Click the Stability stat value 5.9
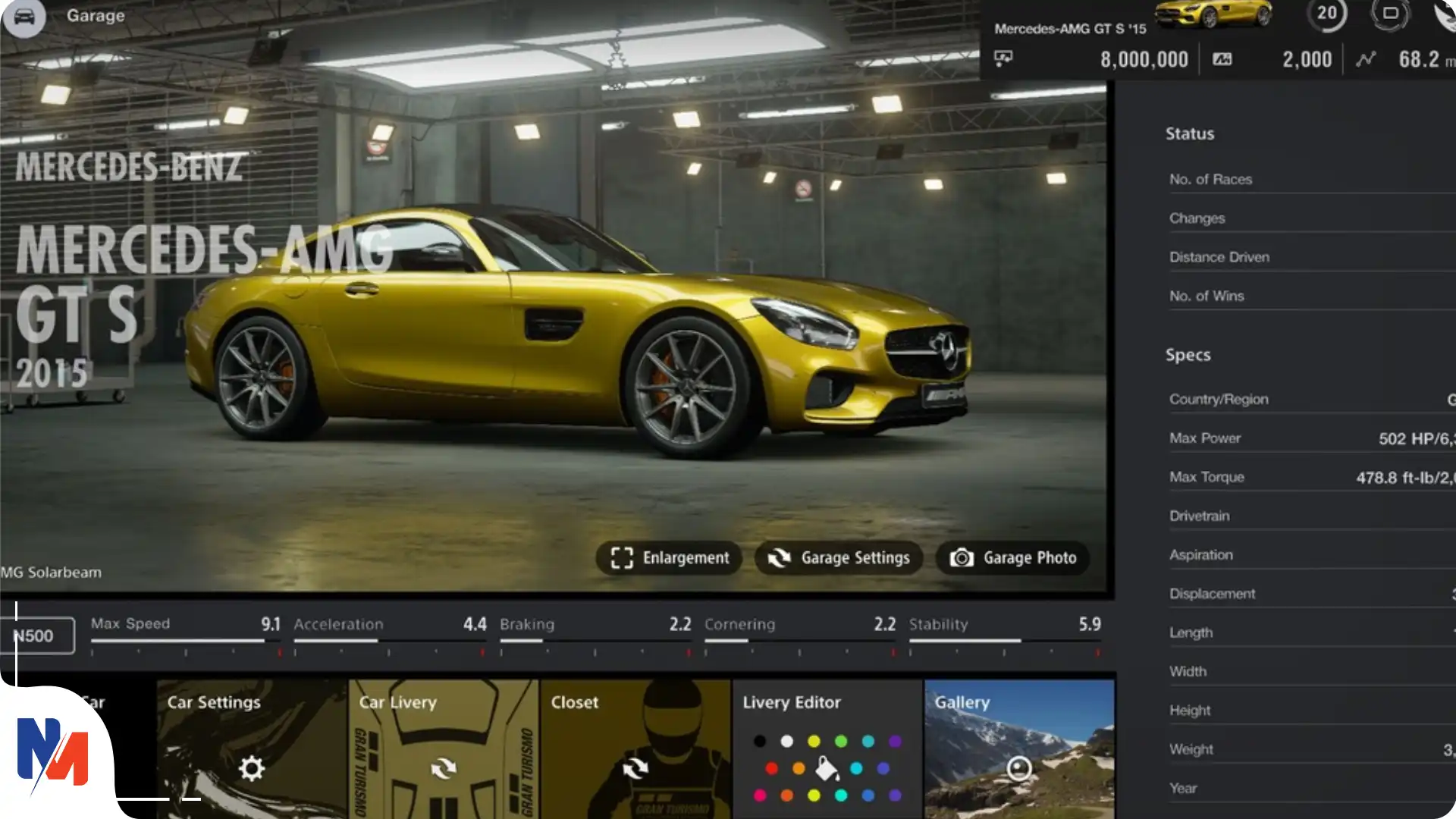This screenshot has height=819, width=1456. pos(1090,624)
